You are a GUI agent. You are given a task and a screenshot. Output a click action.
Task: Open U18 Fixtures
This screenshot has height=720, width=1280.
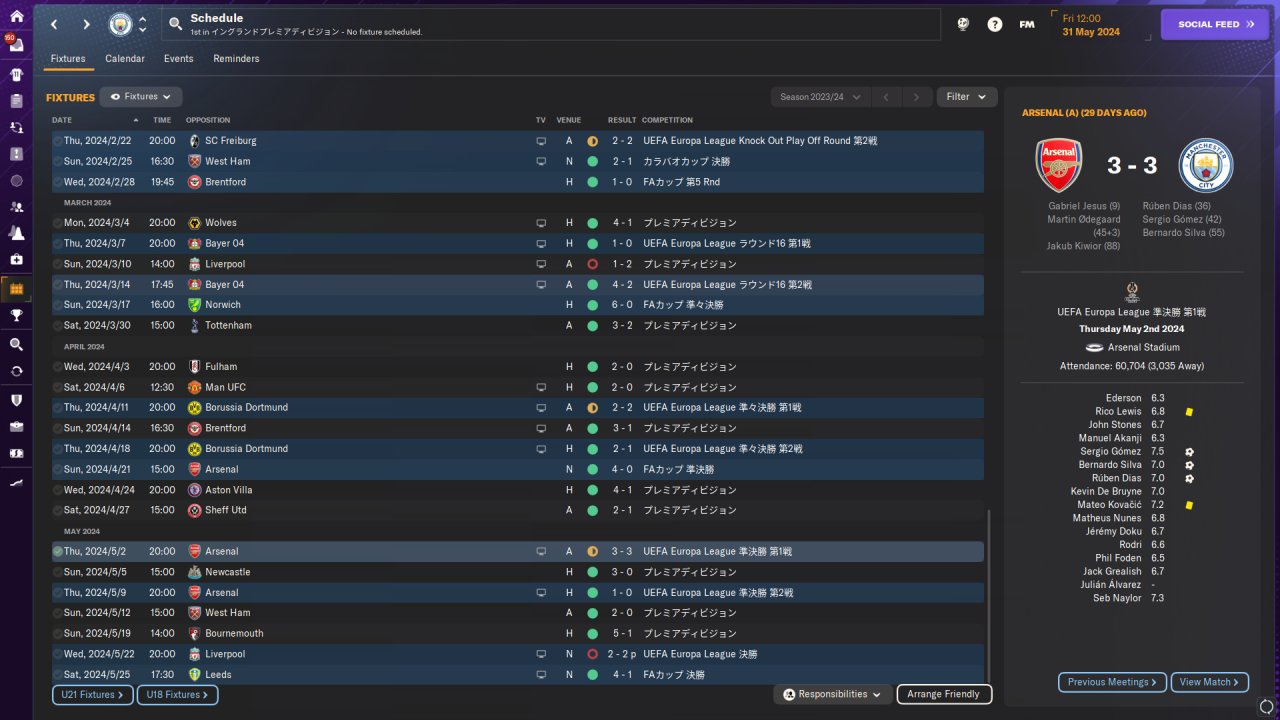click(x=178, y=694)
